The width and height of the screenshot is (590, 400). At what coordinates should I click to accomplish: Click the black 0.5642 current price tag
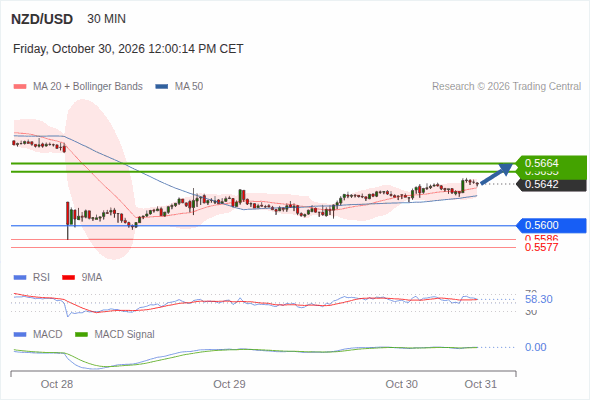click(x=551, y=184)
